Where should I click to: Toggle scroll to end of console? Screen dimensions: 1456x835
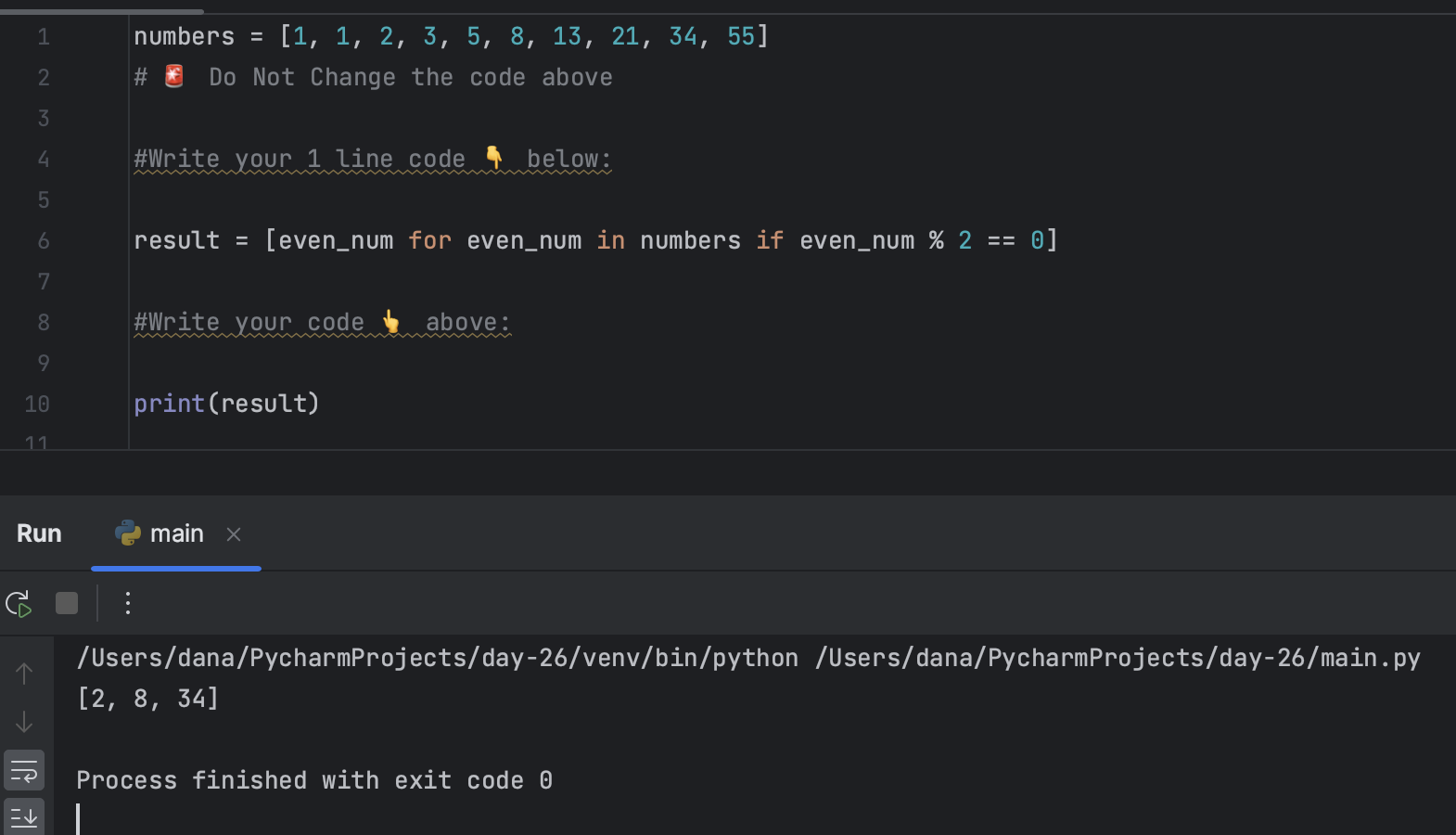point(24,816)
